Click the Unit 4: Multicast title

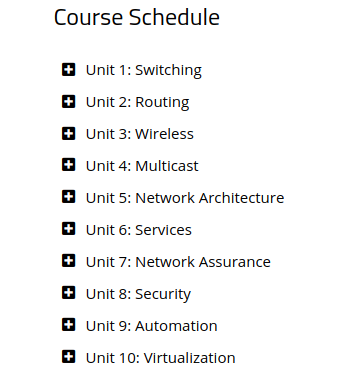[x=142, y=166]
